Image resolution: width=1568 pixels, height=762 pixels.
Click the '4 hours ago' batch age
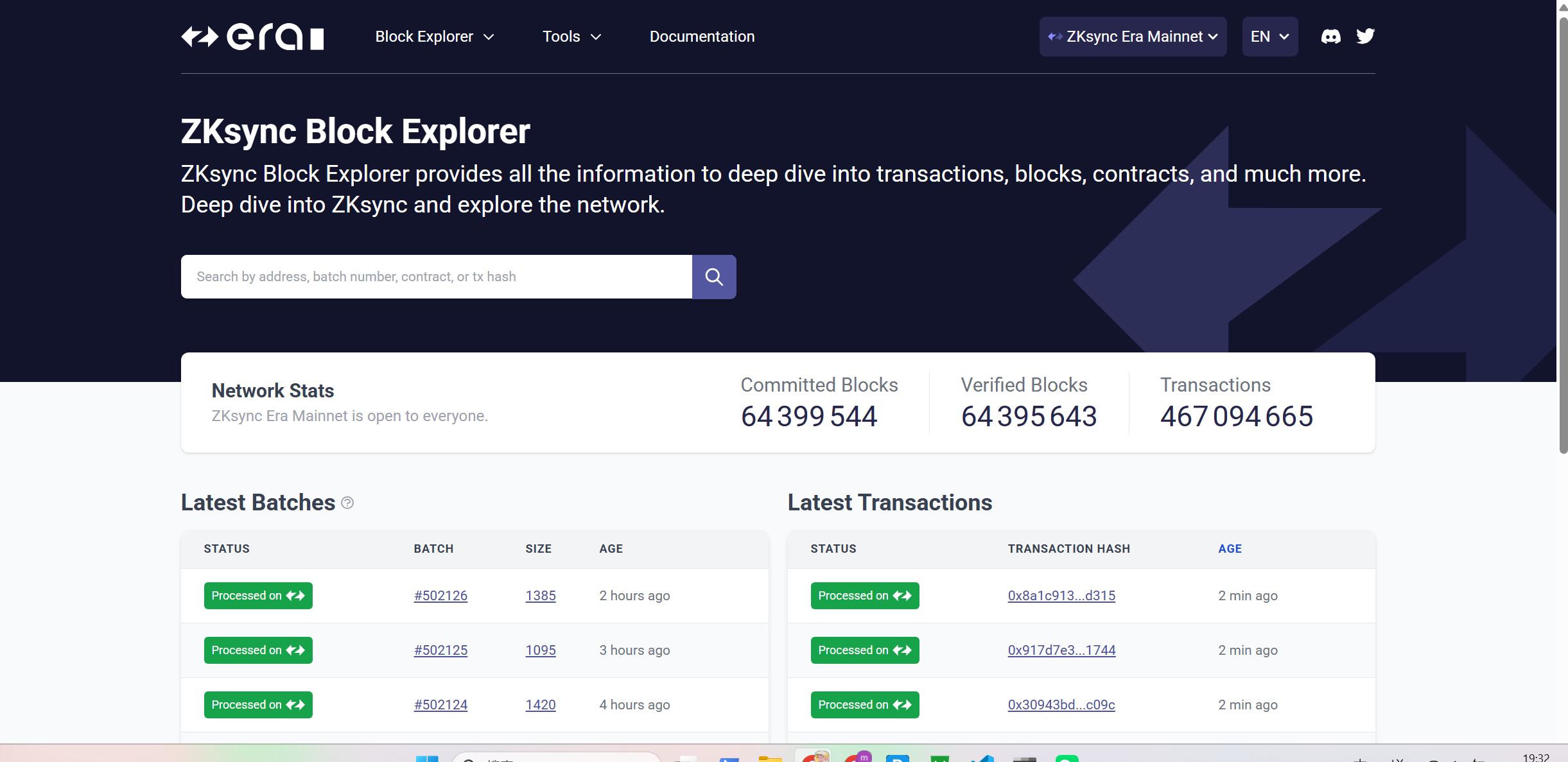(634, 705)
